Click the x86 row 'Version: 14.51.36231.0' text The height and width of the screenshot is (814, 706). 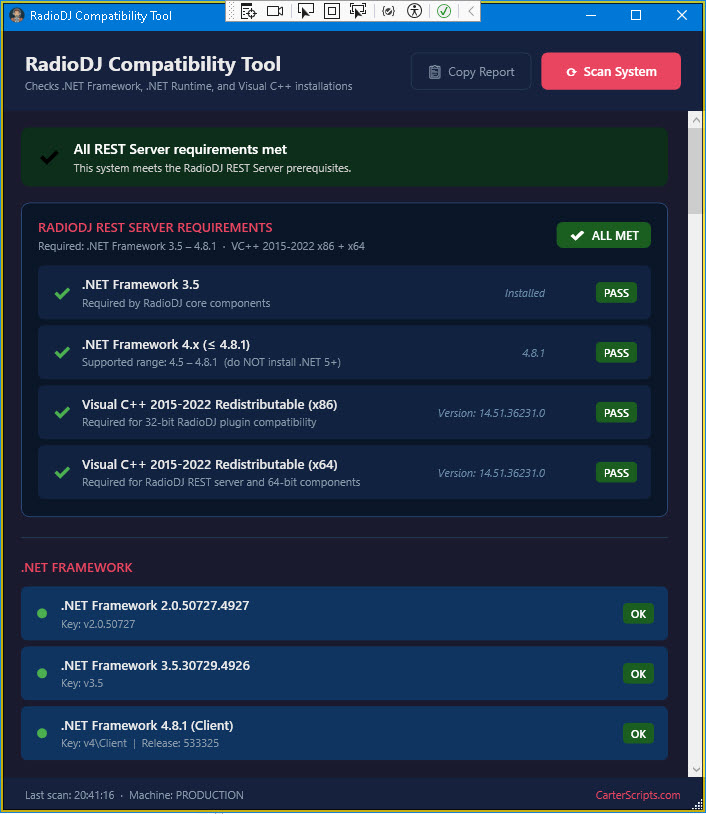[x=491, y=413]
